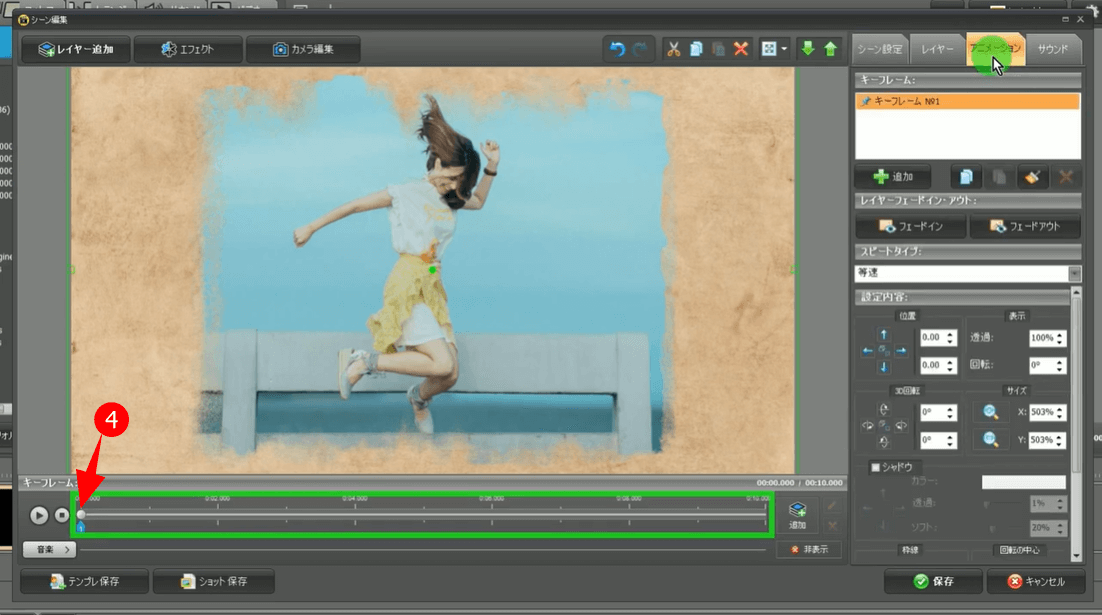The height and width of the screenshot is (615, 1102).
Task: Move layer up with green up arrow
Action: pyautogui.click(x=830, y=49)
